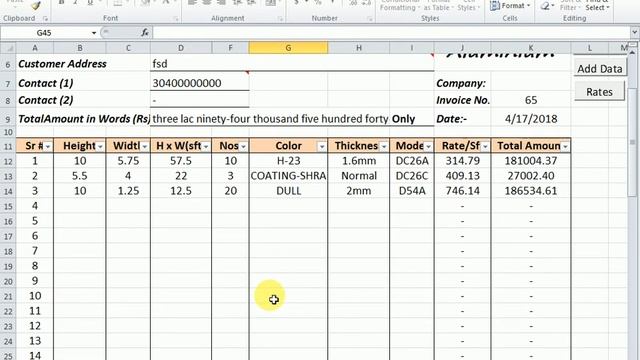Click the vertical scrollbar thumb
Viewport: 640px width, 360px height.
click(x=633, y=141)
